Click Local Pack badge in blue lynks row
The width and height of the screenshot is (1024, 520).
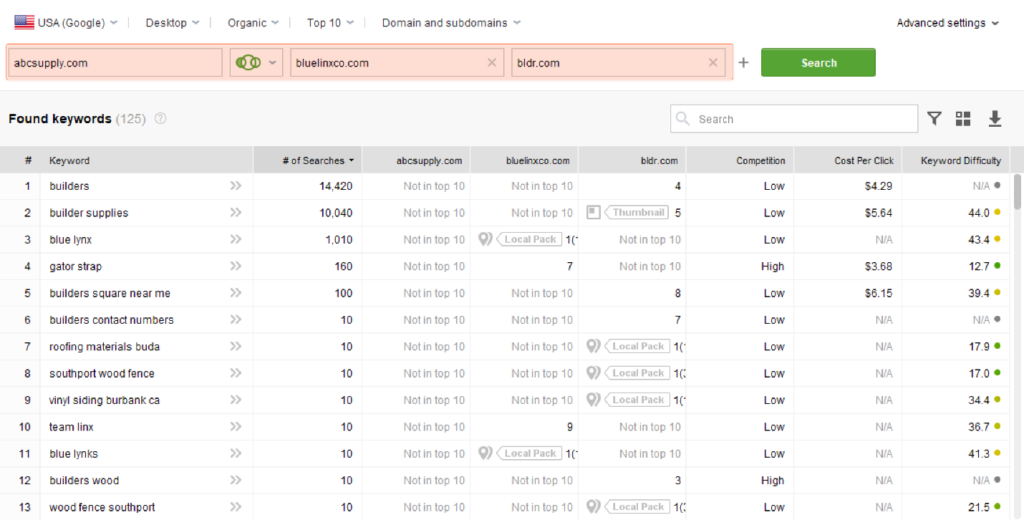pyautogui.click(x=529, y=453)
